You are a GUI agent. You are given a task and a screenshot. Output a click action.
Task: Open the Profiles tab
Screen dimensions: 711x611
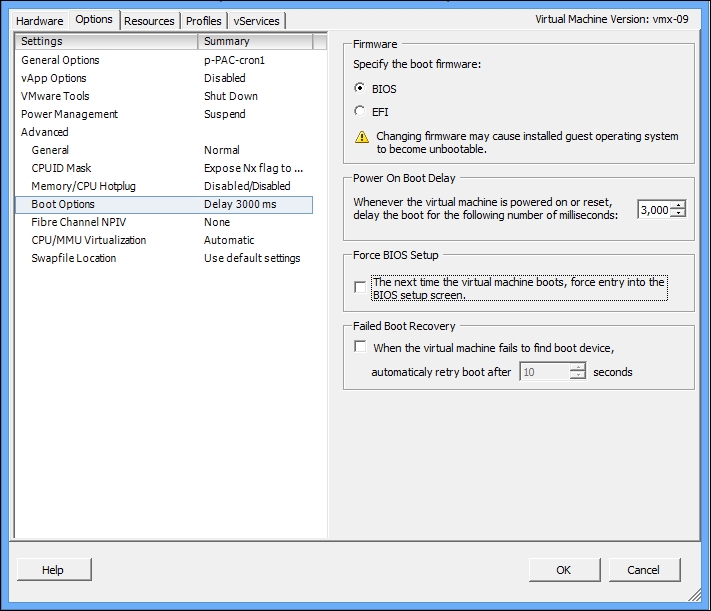[x=204, y=21]
